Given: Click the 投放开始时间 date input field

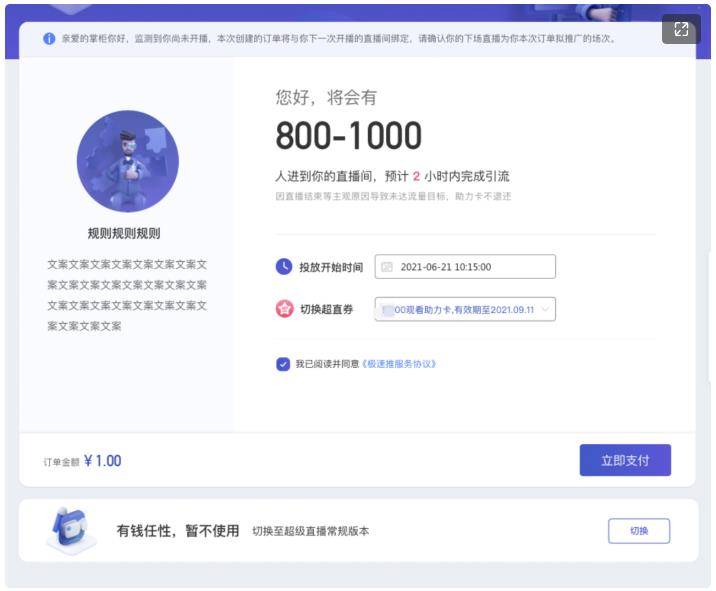Looking at the screenshot, I should (x=465, y=267).
